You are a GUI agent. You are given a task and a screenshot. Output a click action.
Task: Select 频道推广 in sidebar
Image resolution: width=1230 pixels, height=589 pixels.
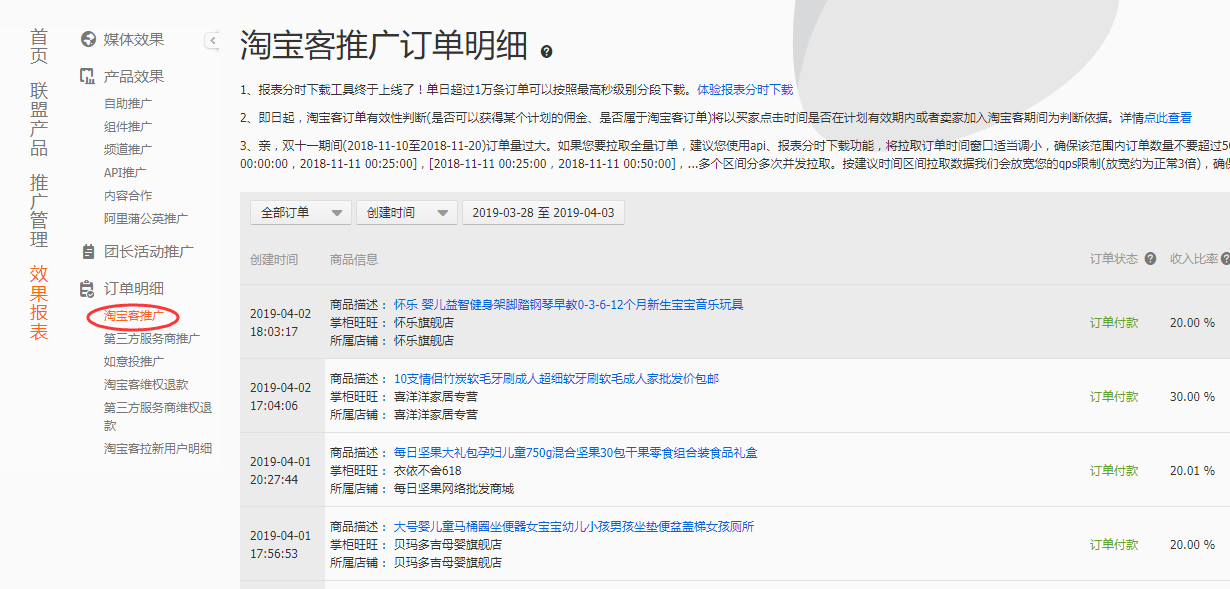(128, 149)
